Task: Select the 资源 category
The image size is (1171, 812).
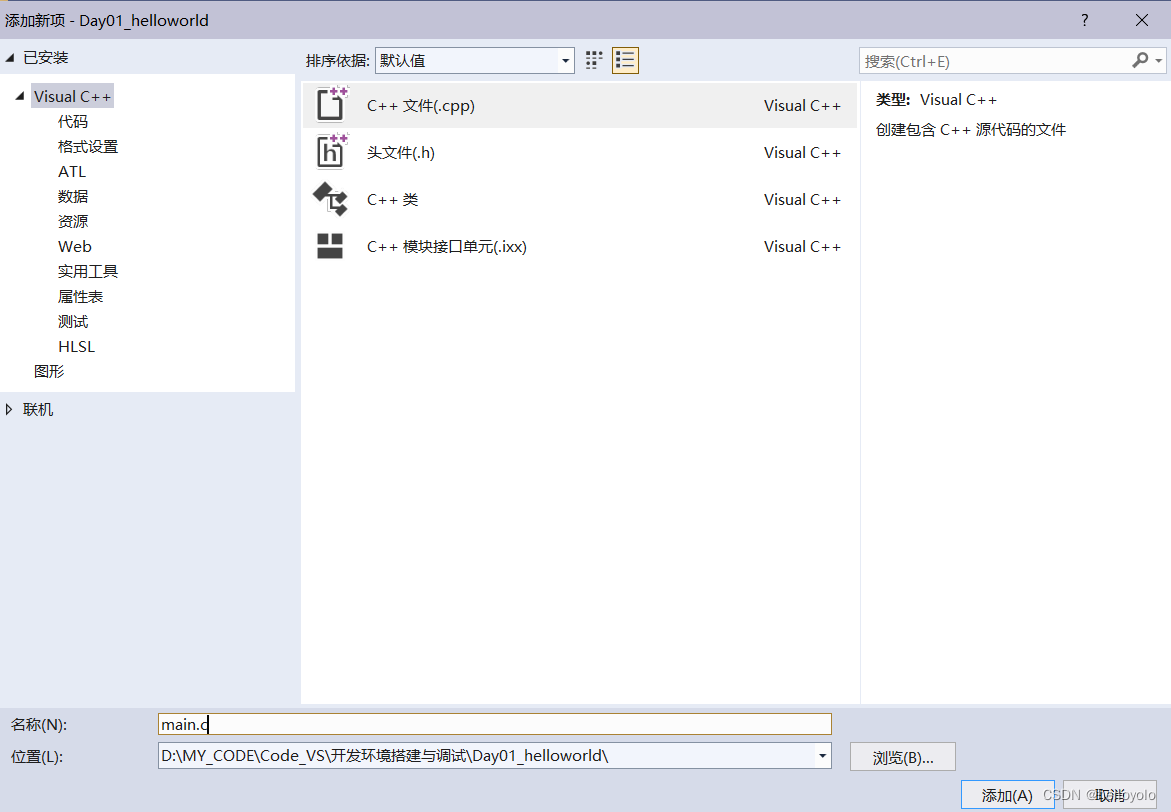Action: coord(73,222)
